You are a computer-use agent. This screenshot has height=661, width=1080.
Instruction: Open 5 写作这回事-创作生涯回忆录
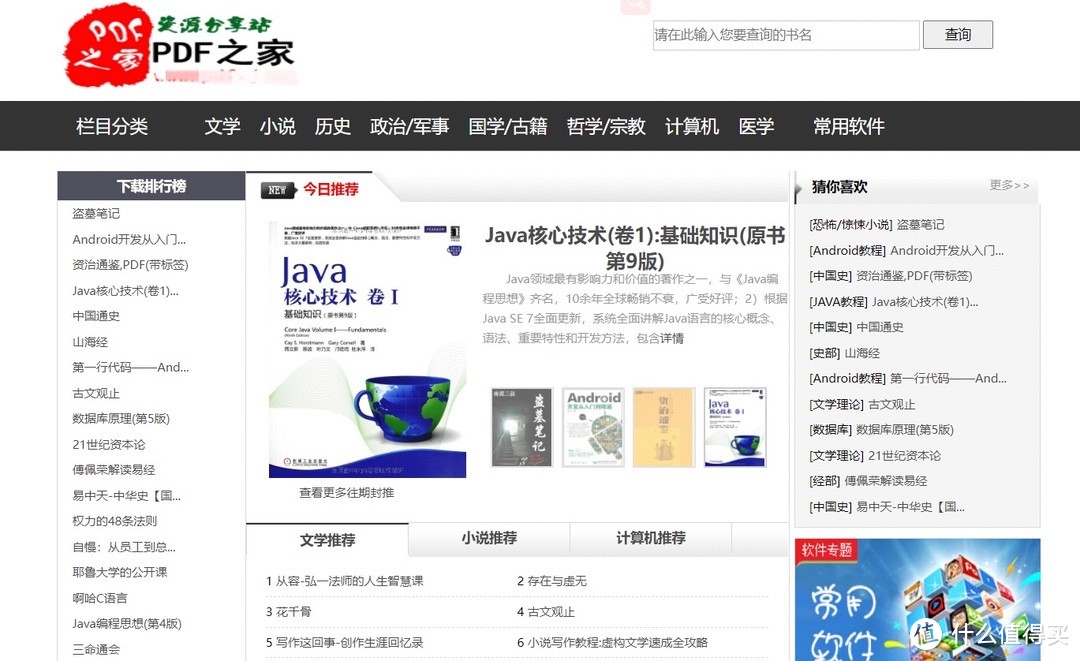(344, 642)
